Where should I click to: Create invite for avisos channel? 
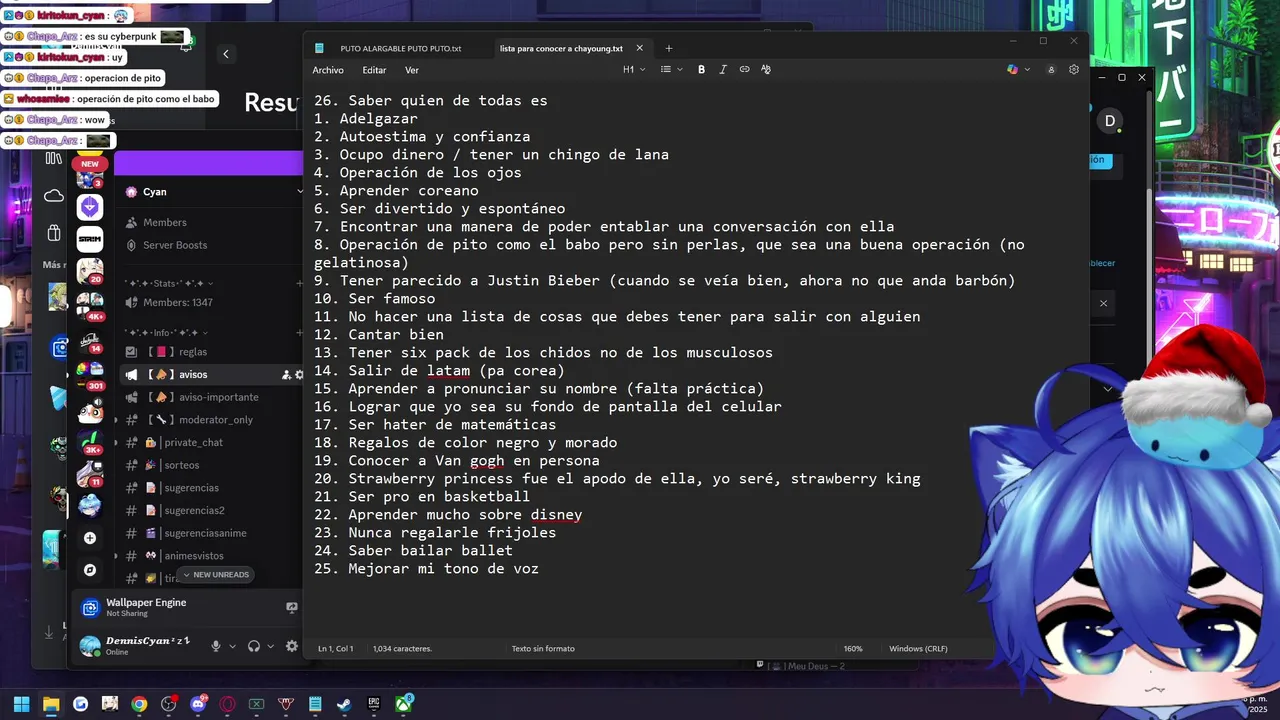coord(286,375)
